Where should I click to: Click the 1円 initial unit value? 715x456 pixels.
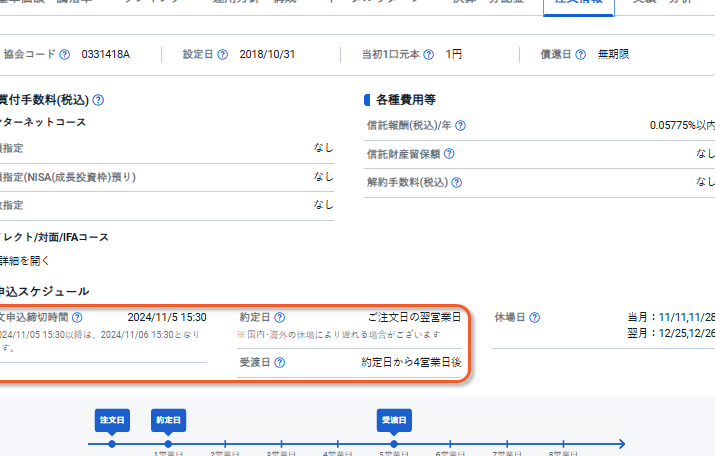[454, 54]
